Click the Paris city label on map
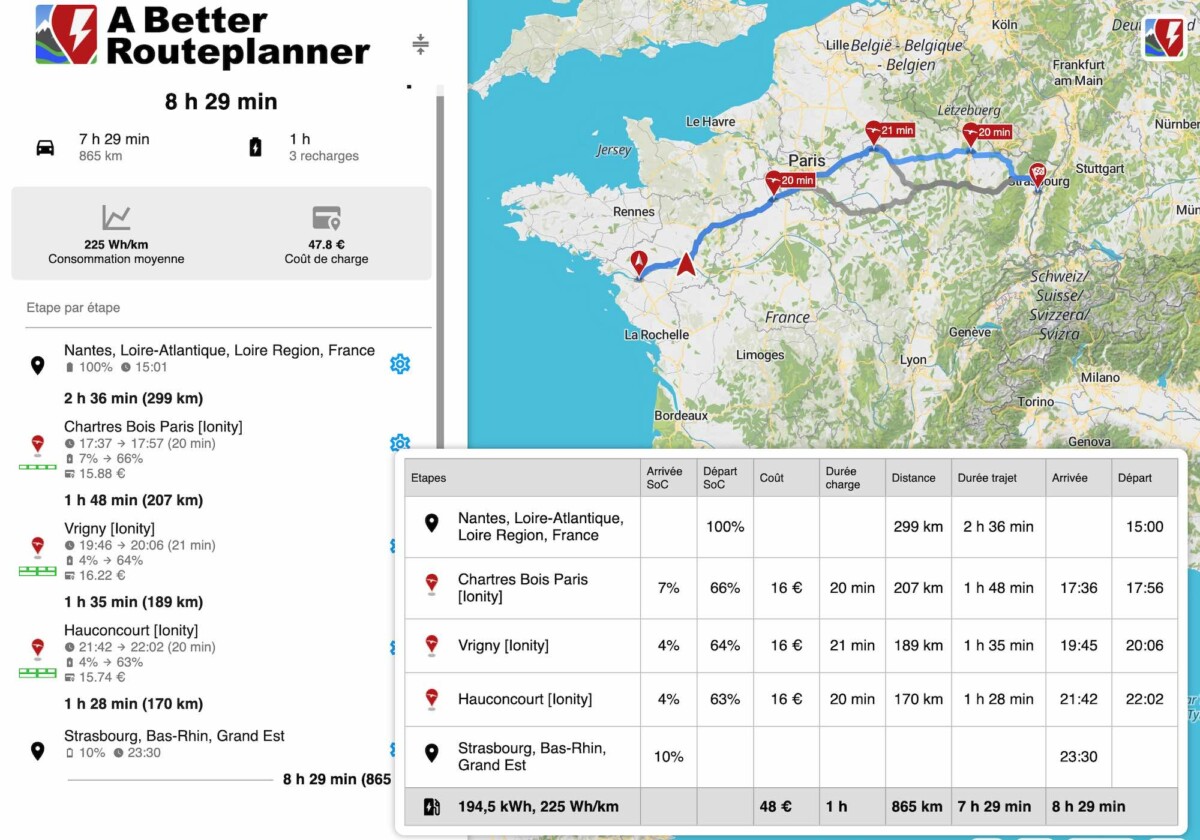 pos(807,160)
